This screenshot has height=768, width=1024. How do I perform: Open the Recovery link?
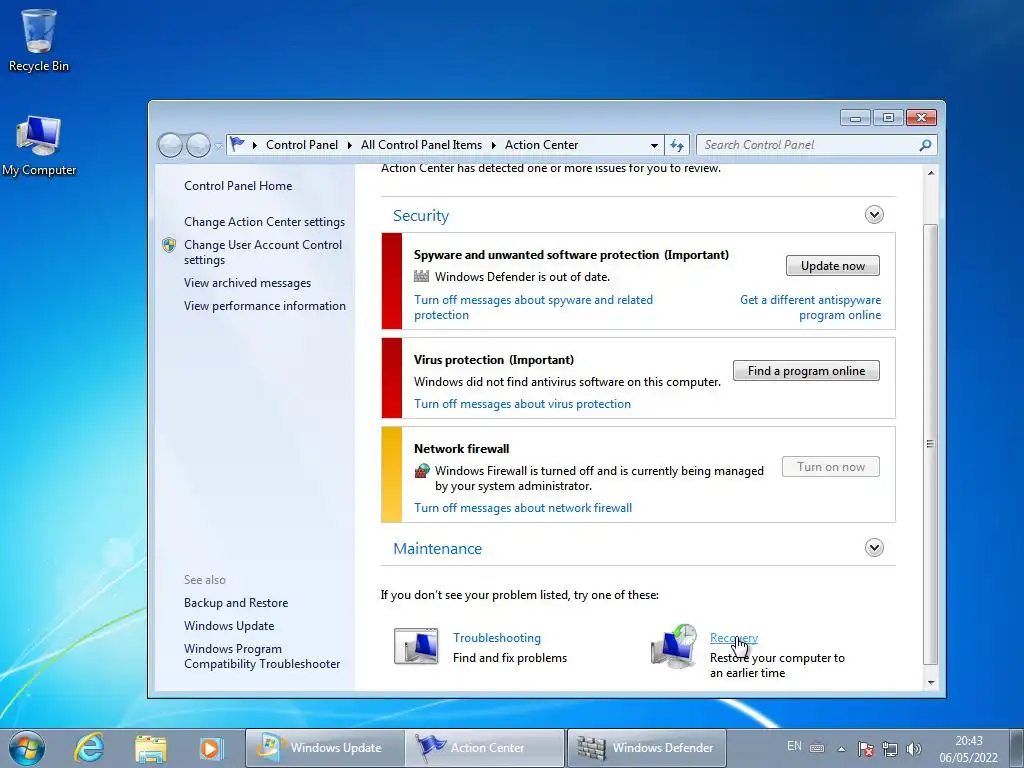point(733,637)
